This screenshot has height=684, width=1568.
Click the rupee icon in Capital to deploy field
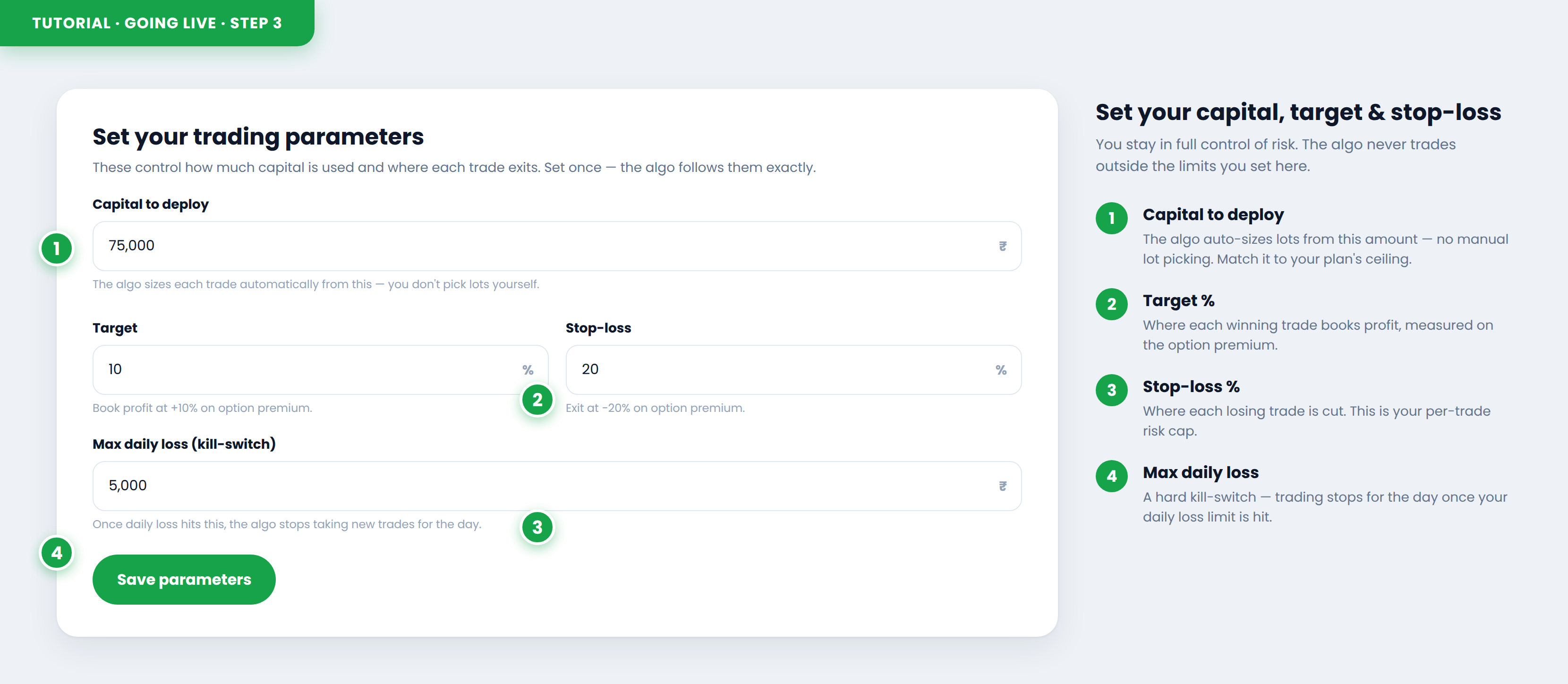pyautogui.click(x=1003, y=246)
